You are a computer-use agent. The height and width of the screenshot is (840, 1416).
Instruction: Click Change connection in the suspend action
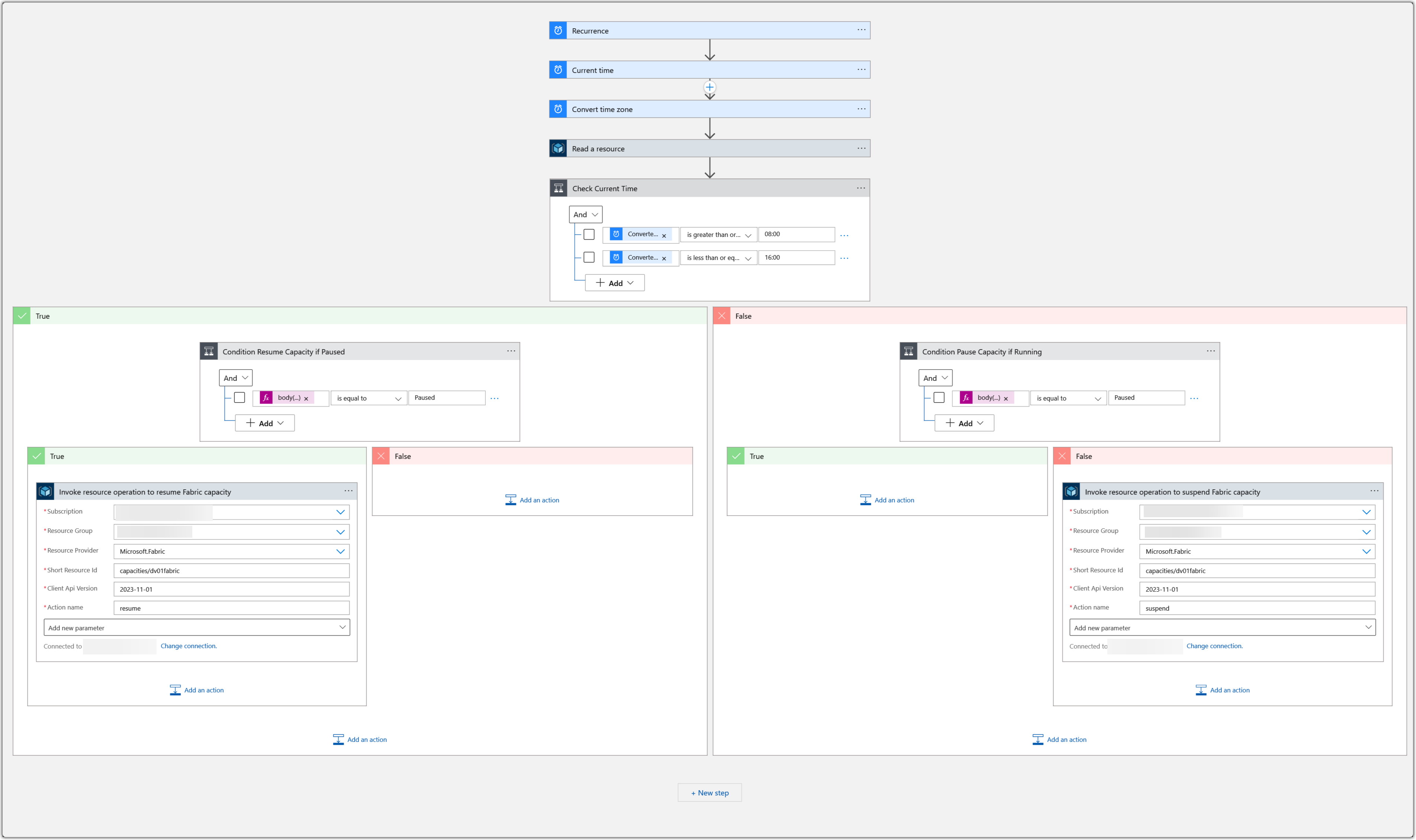pyautogui.click(x=1214, y=646)
